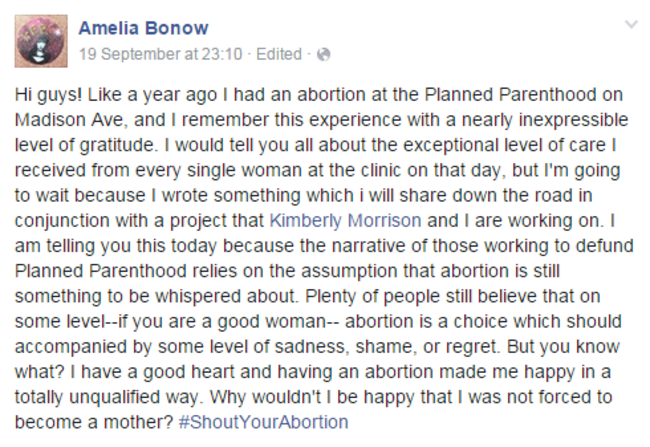Open the post options chevron menu
This screenshot has height=447, width=650.
[631, 24]
